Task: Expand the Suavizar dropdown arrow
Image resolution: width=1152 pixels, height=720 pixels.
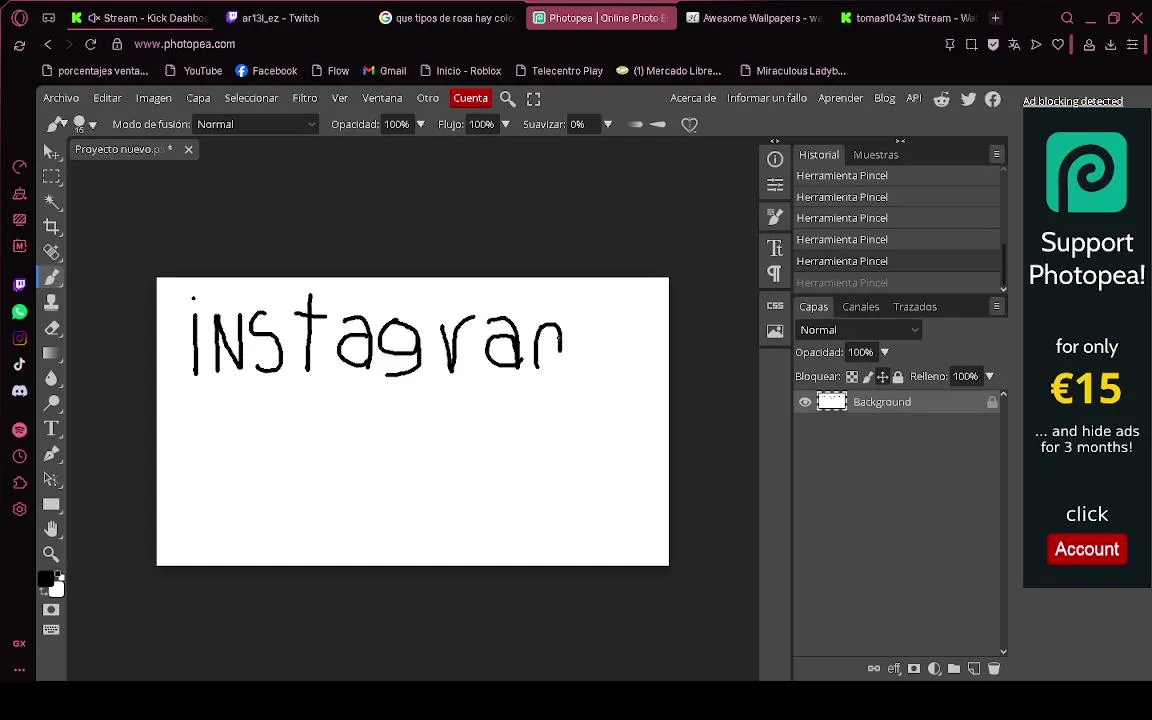Action: tap(608, 124)
